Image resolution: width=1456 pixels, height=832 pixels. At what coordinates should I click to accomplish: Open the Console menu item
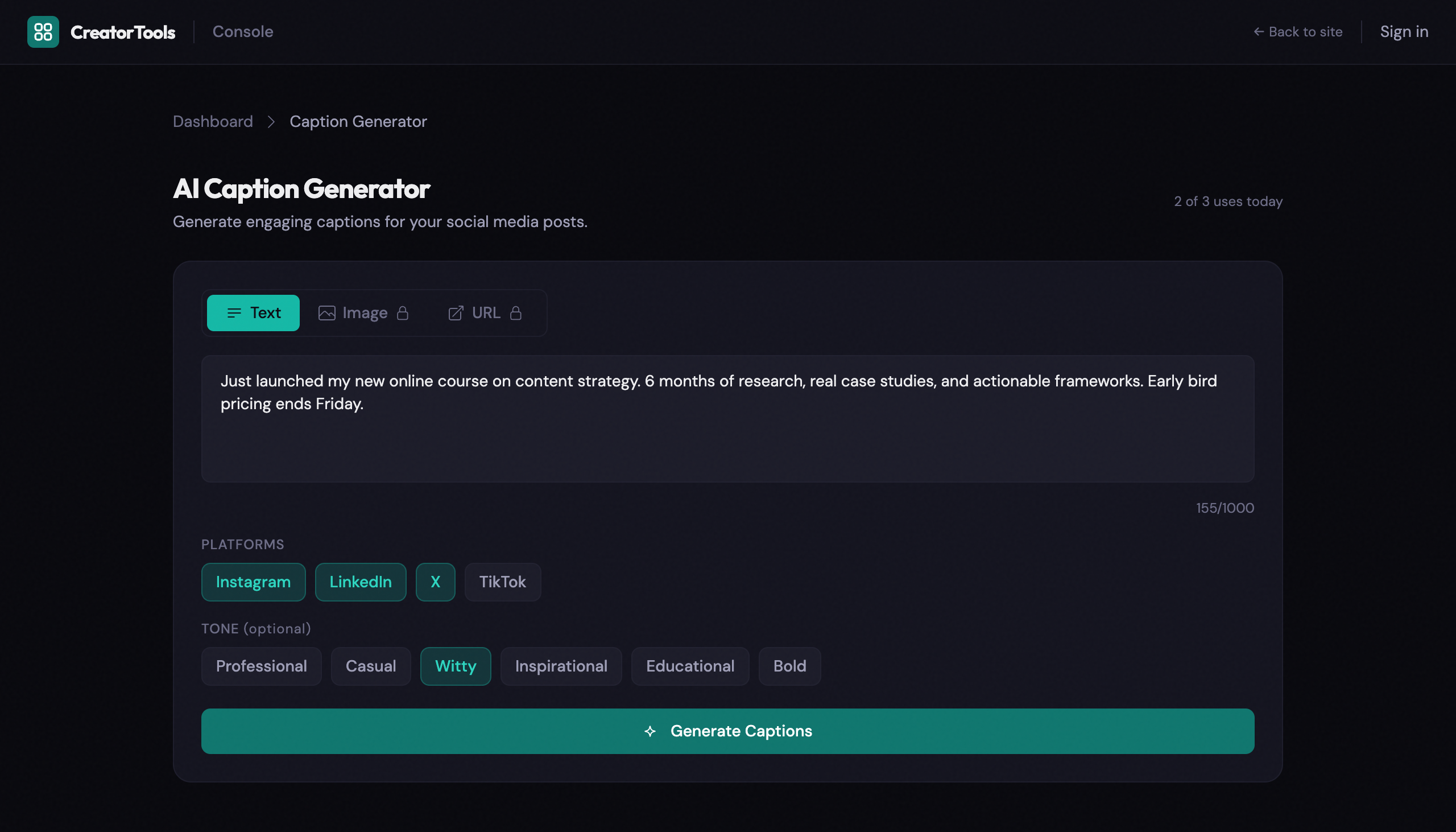point(243,31)
